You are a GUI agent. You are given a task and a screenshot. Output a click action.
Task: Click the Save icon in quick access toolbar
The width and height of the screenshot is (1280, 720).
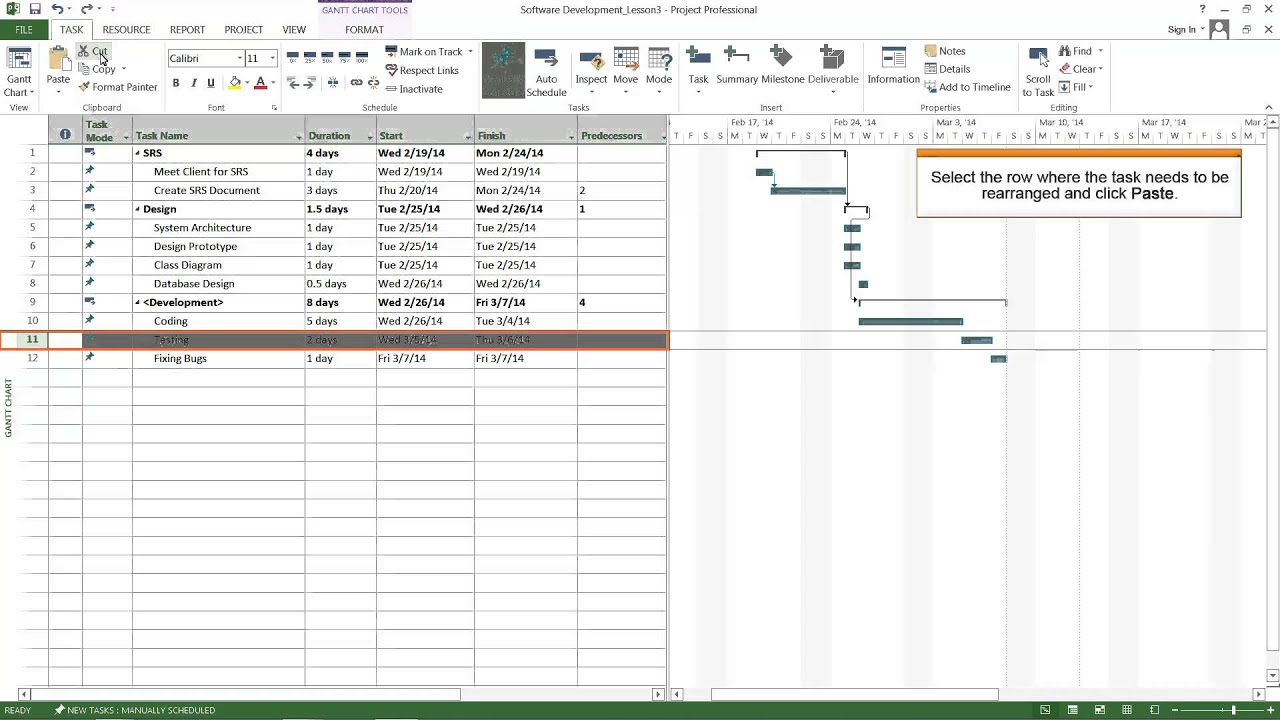pyautogui.click(x=35, y=9)
